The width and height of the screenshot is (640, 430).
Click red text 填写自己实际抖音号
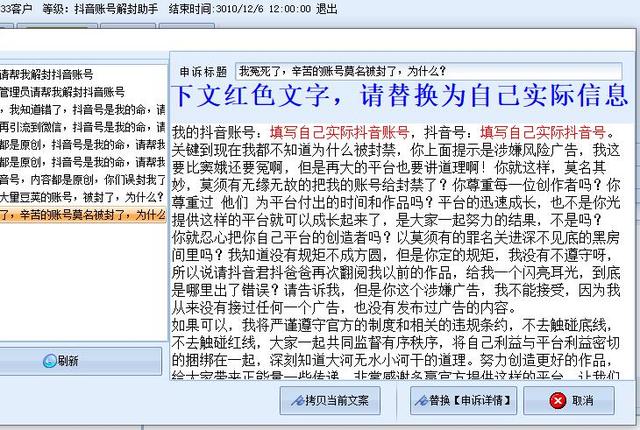tap(542, 133)
